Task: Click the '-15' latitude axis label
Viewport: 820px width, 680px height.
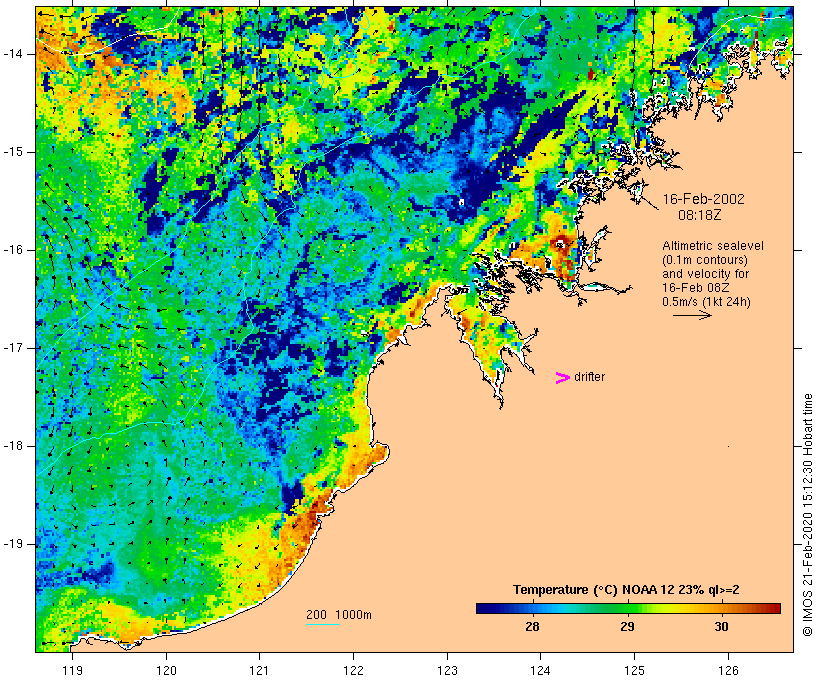Action: click(x=12, y=152)
